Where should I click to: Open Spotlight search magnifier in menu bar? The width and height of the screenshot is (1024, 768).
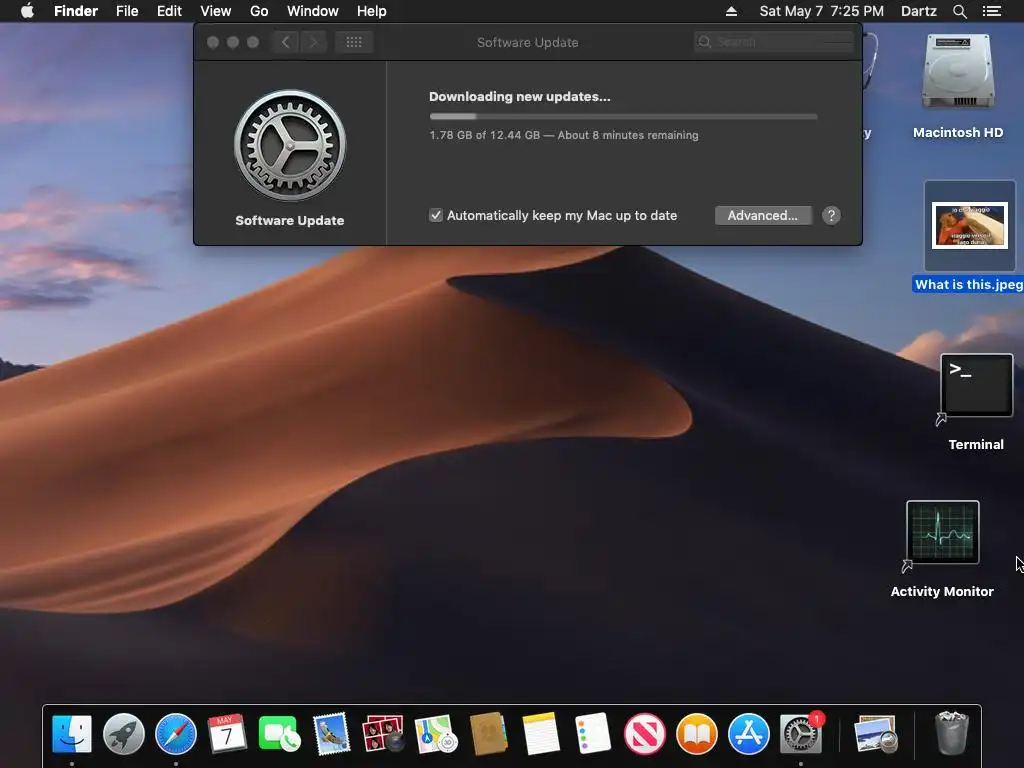(959, 11)
